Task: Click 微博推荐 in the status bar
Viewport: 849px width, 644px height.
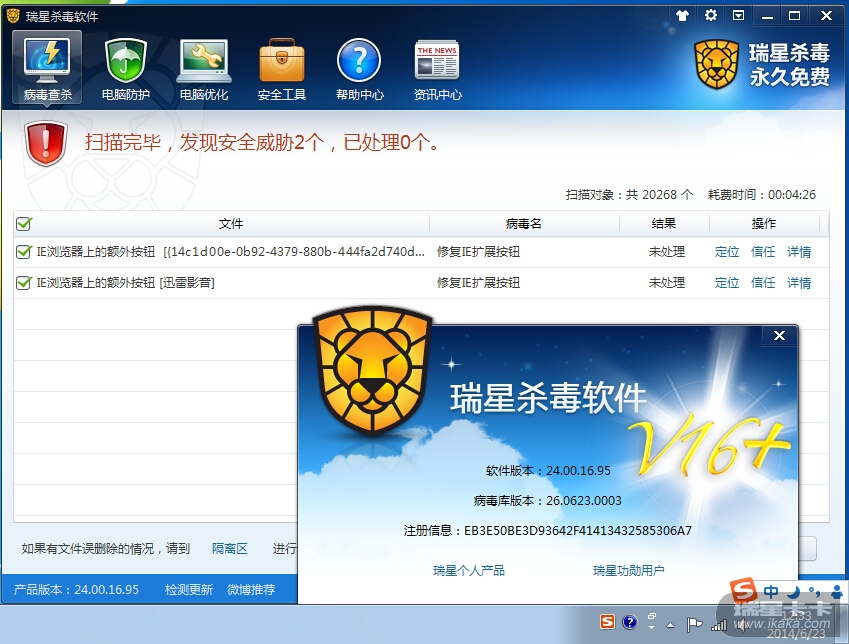Action: point(251,589)
